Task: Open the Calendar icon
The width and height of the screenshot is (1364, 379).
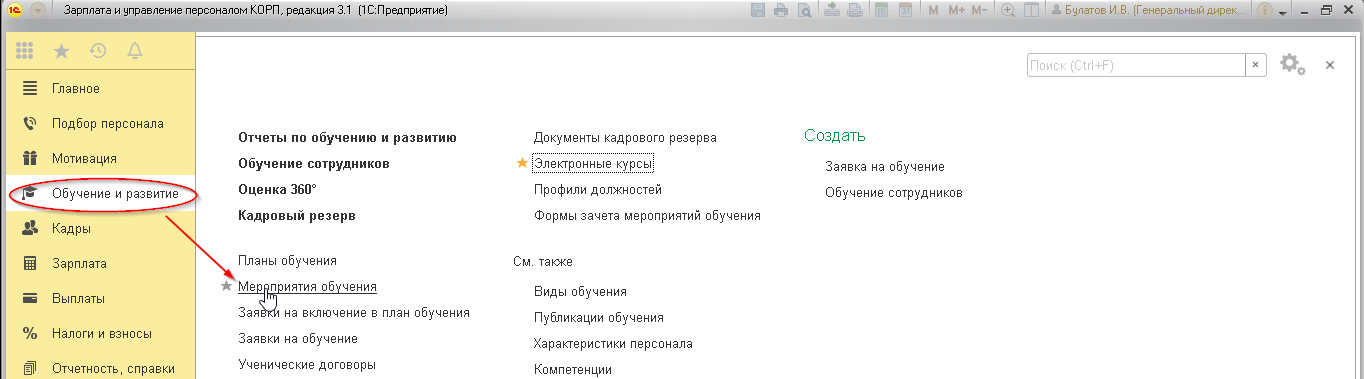Action: (x=904, y=10)
